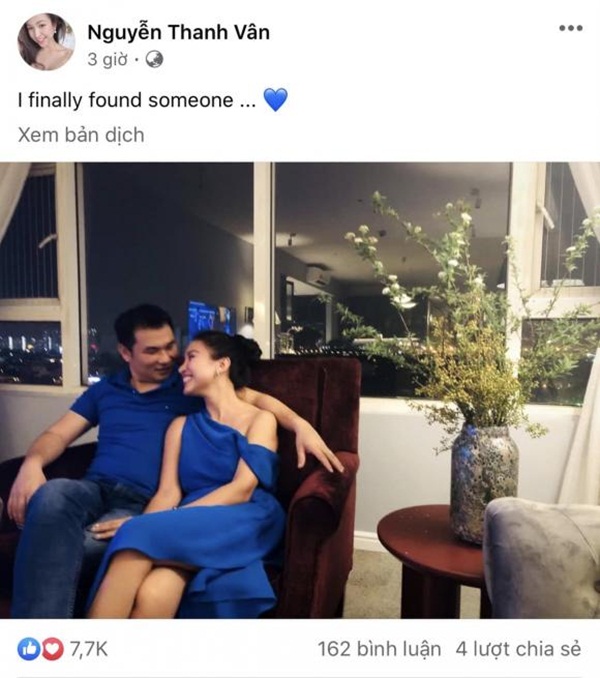Click Xem bản dịch translation link
600x678 pixels.
81,135
